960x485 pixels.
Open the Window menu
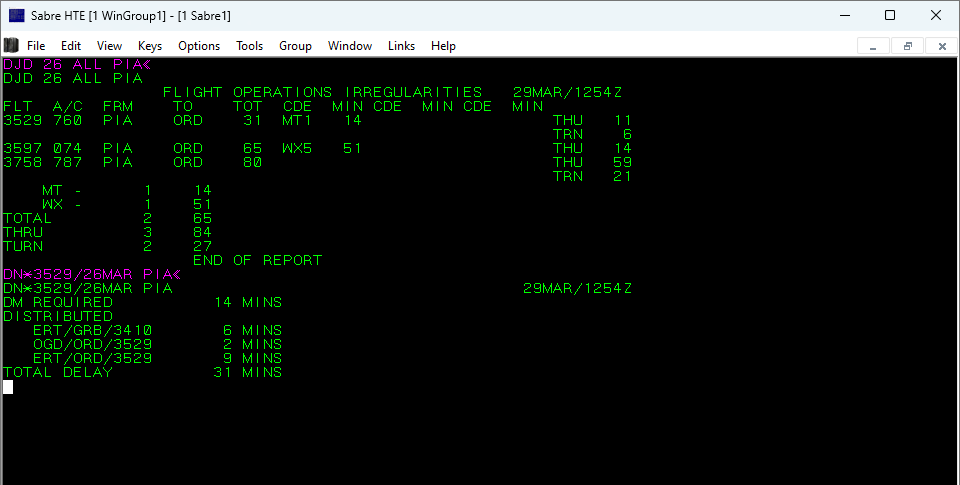click(x=350, y=46)
